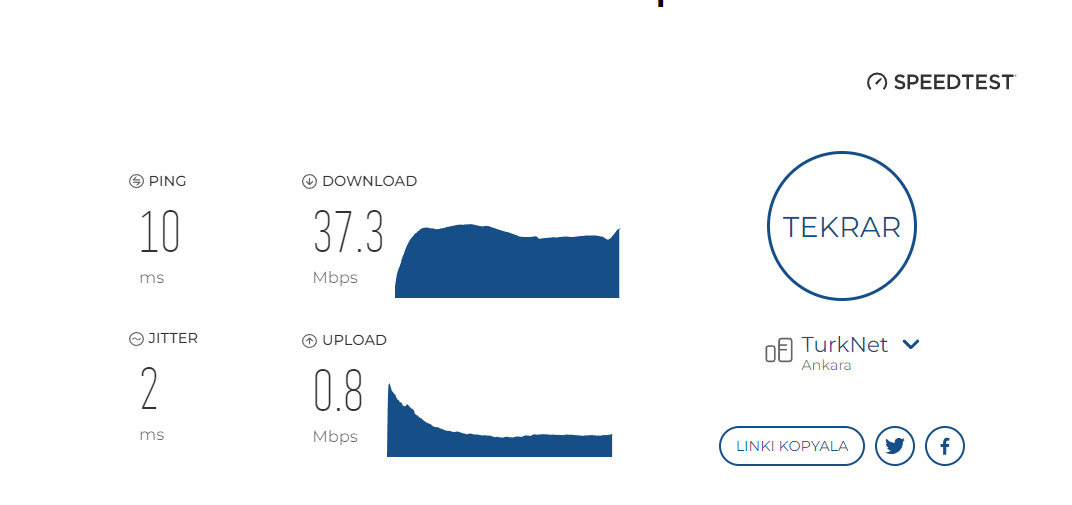Share the result on Twitter
The width and height of the screenshot is (1072, 505).
click(x=895, y=446)
